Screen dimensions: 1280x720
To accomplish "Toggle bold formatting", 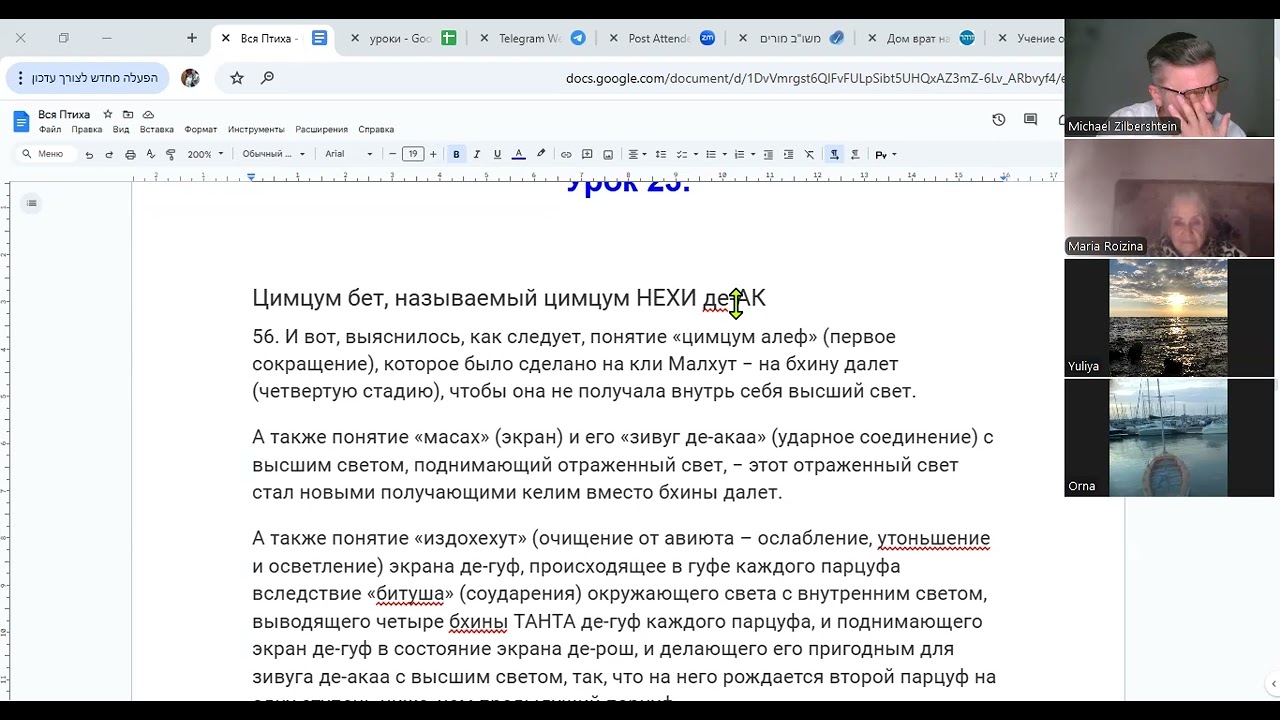I will click(x=456, y=154).
